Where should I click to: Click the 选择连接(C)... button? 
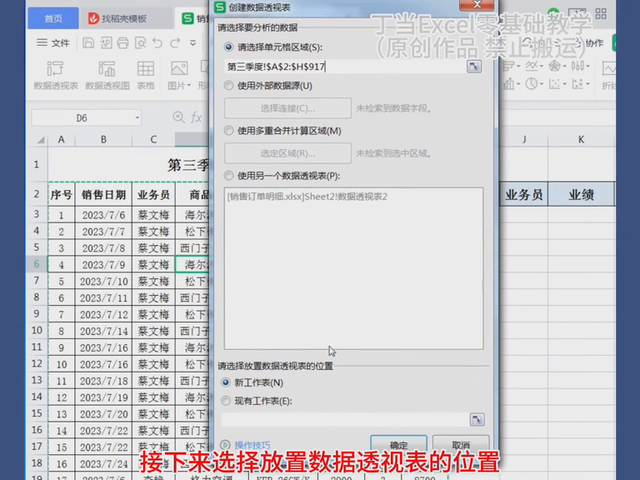[288, 108]
